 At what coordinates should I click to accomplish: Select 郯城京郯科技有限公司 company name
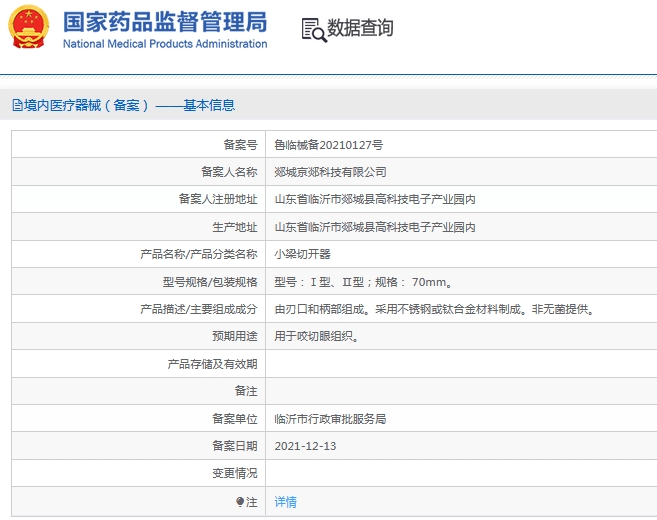(330, 172)
